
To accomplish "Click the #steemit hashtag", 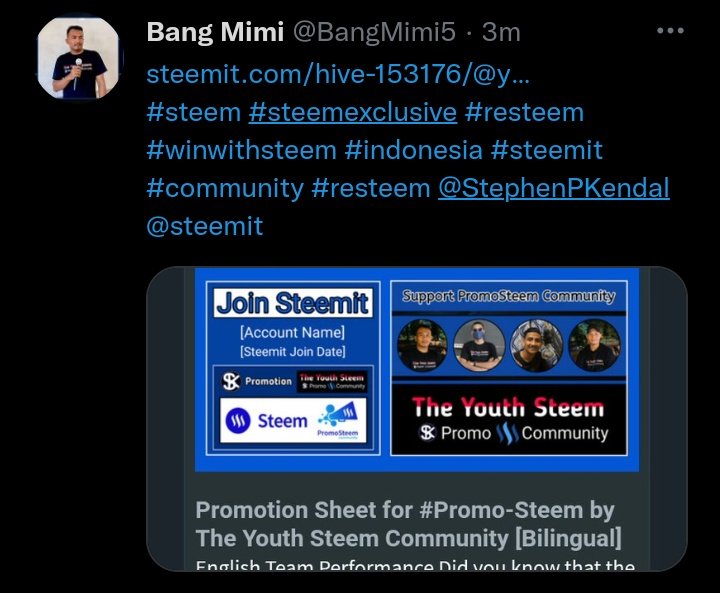I will tap(546, 150).
